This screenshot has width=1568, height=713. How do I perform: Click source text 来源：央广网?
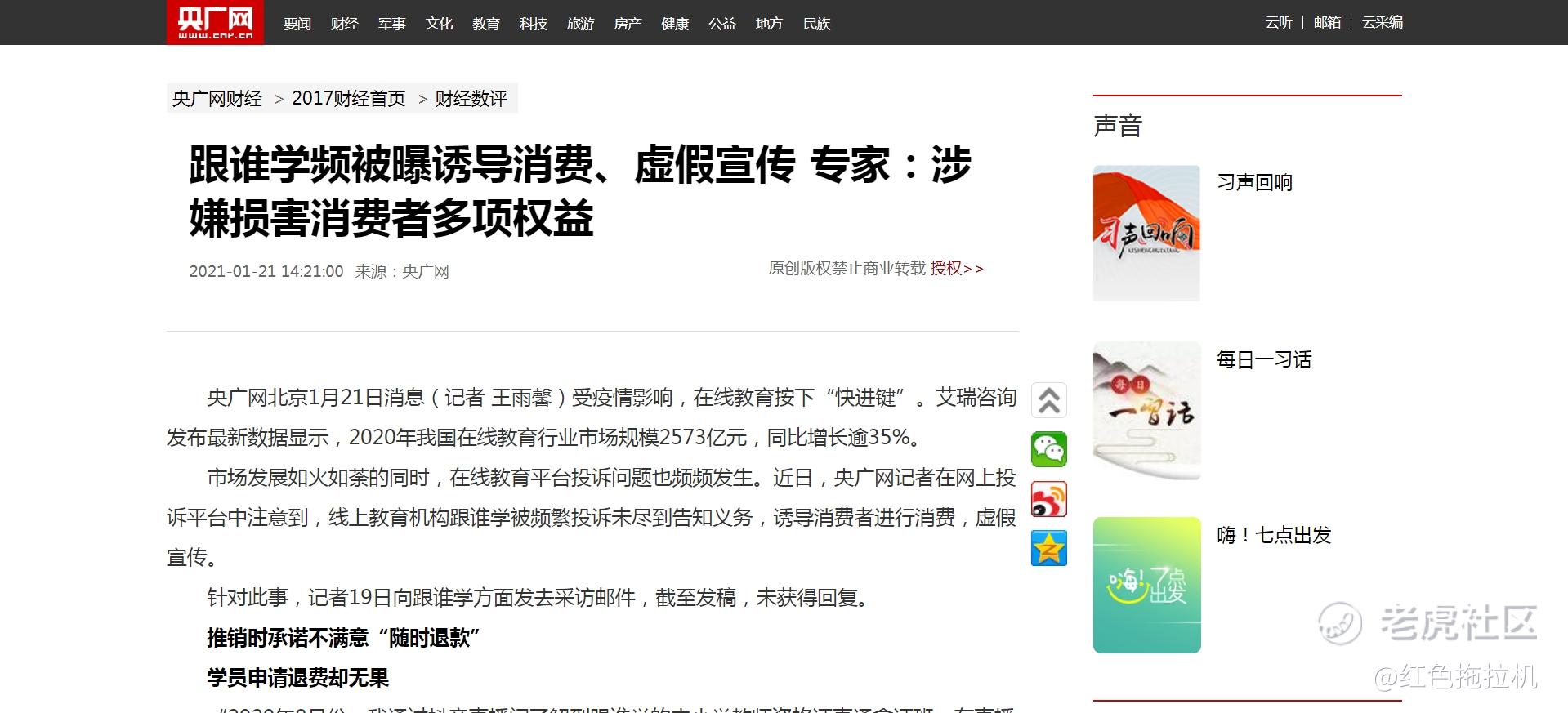coord(402,271)
